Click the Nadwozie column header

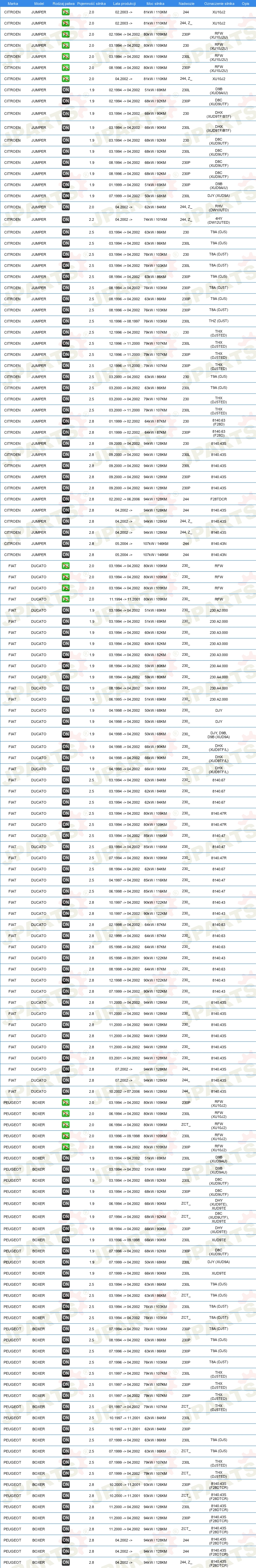point(187,4)
